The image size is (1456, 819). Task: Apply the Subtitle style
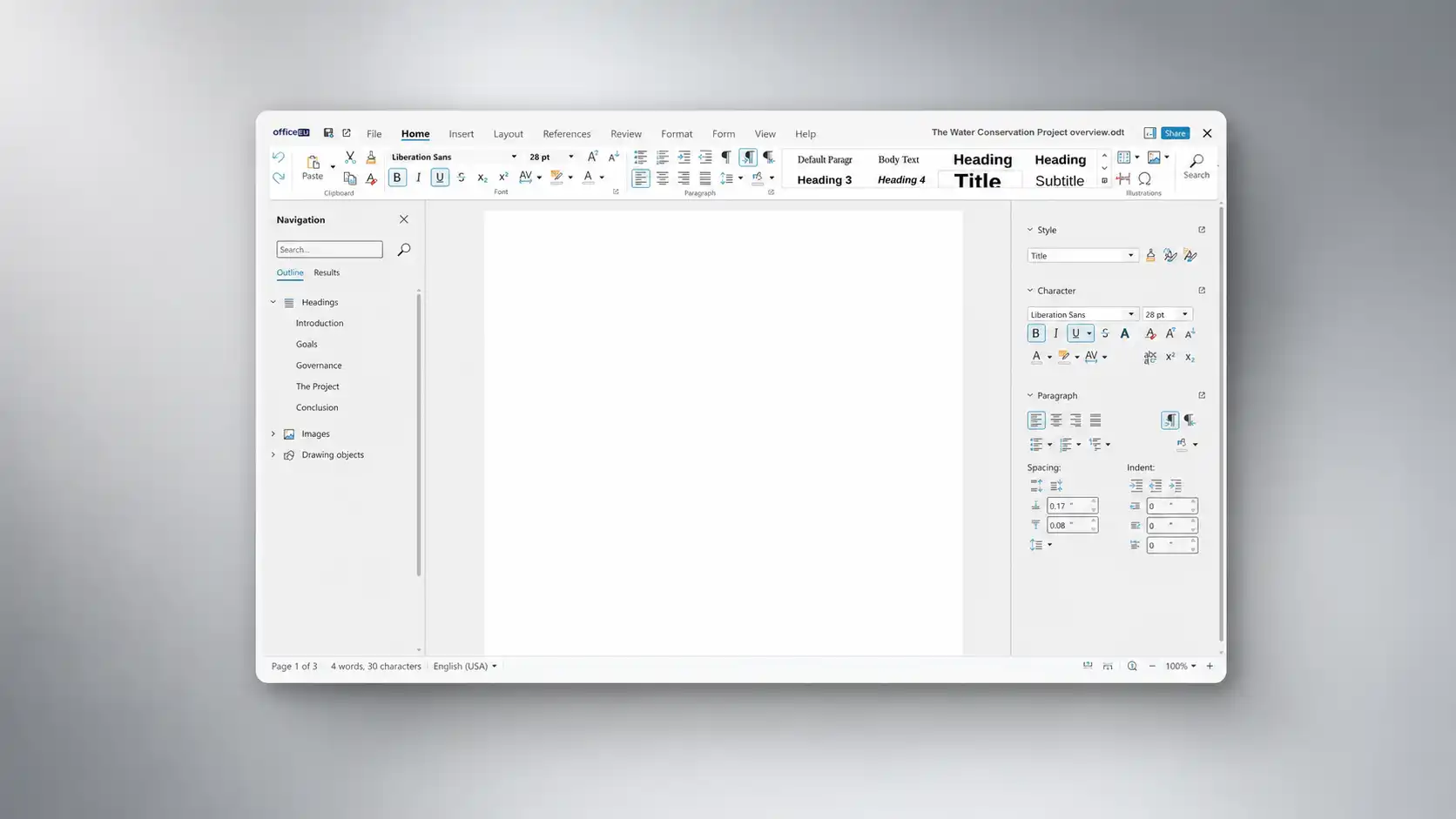pyautogui.click(x=1060, y=181)
